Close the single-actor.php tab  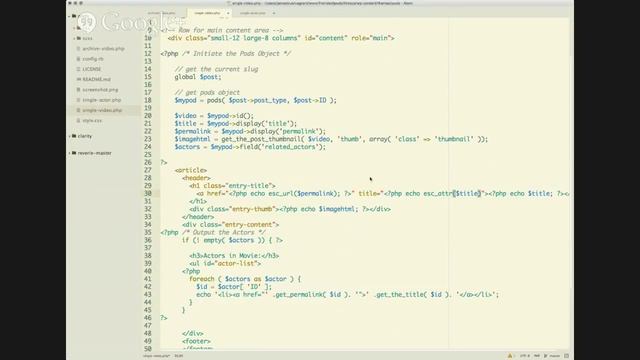[x=274, y=13]
